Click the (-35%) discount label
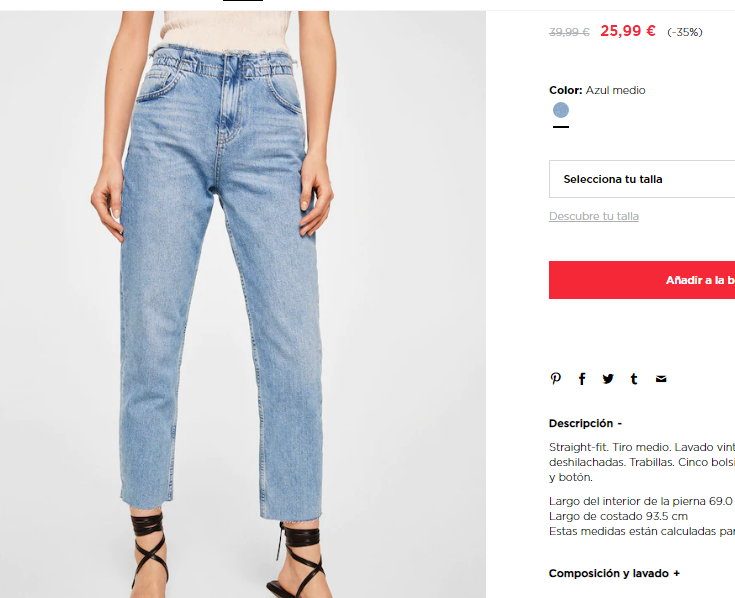 point(685,32)
